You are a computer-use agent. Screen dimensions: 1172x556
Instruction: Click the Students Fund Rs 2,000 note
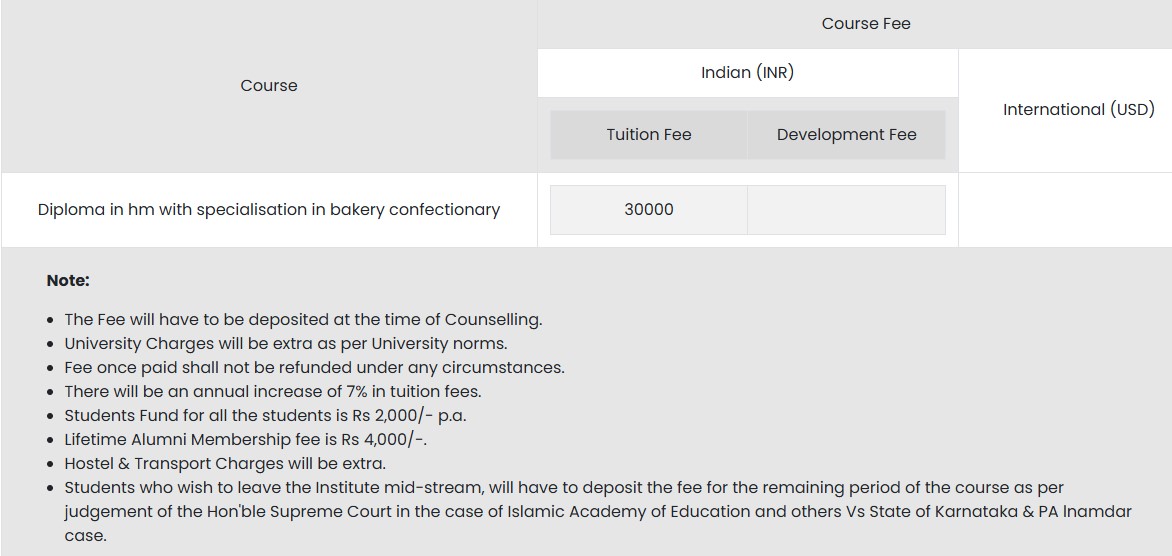[x=265, y=416]
